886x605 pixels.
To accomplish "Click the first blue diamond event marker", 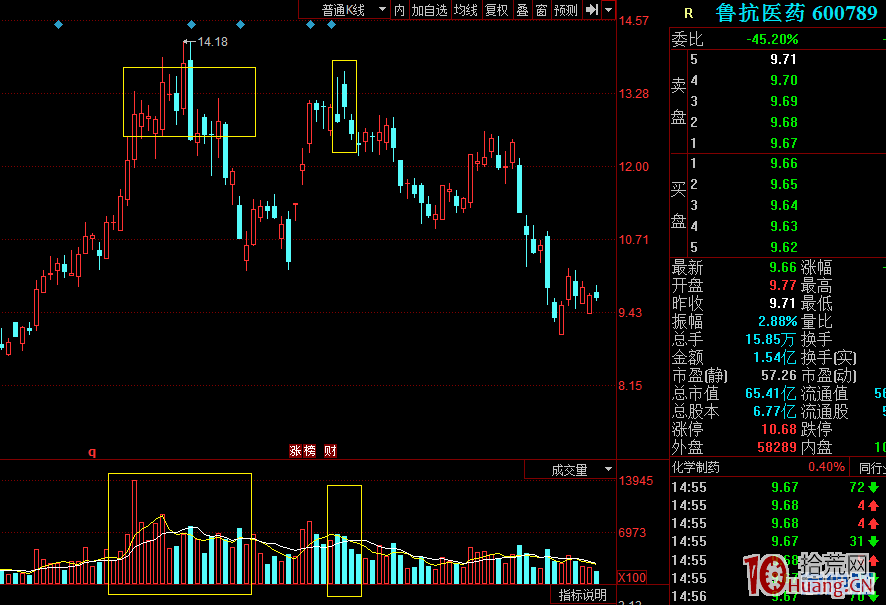I will [58, 24].
